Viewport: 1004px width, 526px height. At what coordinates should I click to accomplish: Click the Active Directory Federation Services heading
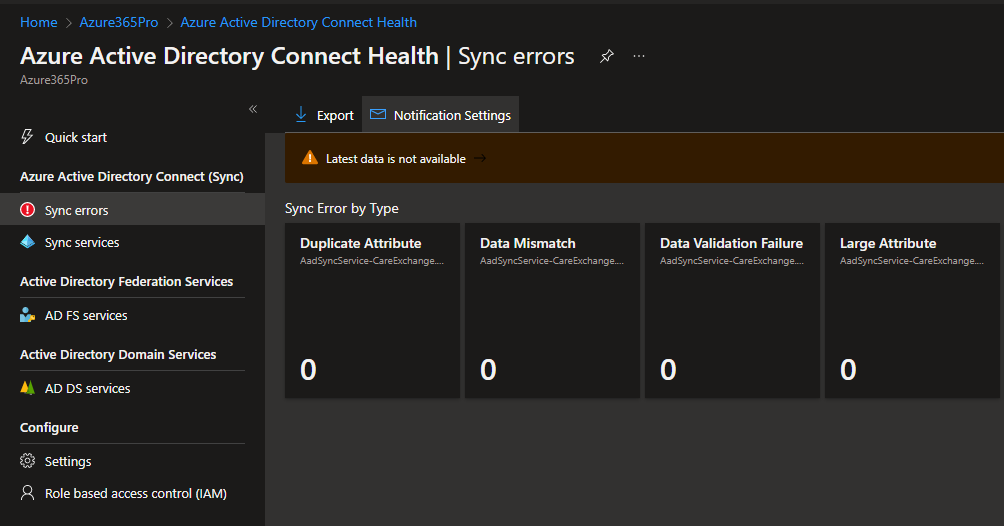(126, 281)
